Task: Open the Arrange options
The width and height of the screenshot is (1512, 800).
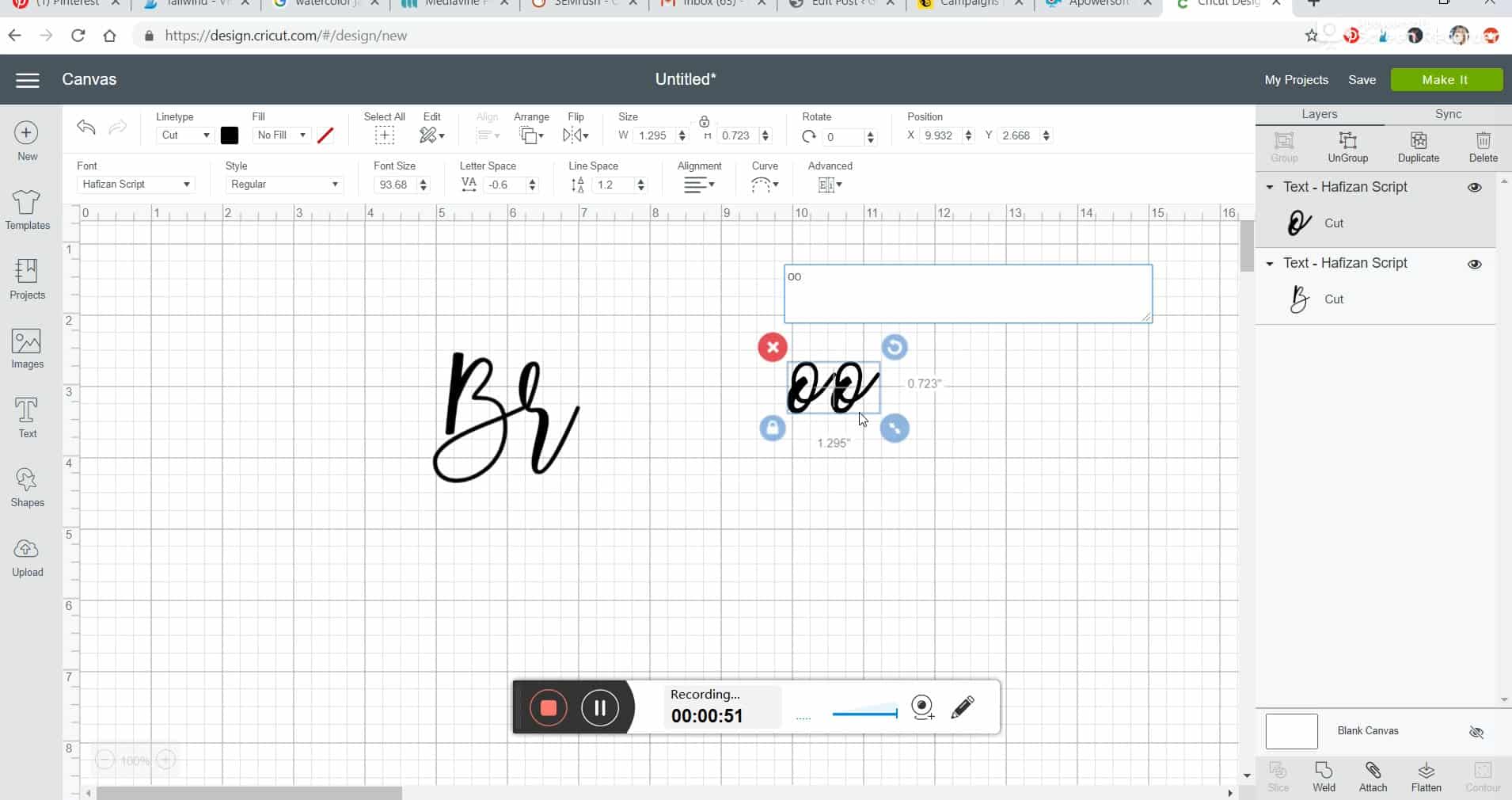Action: 531,135
